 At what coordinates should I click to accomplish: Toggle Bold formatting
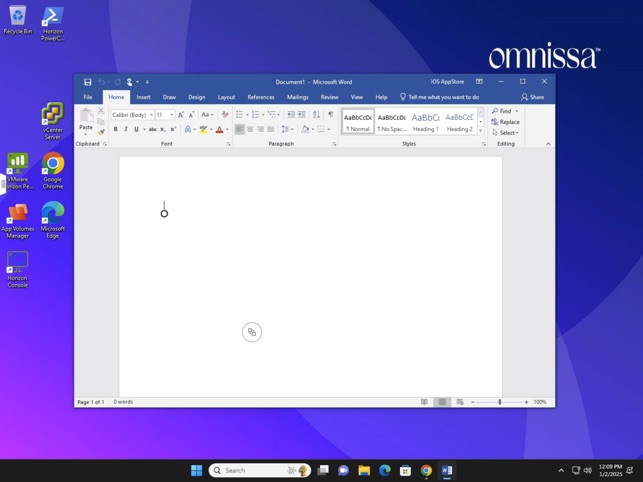pos(116,129)
